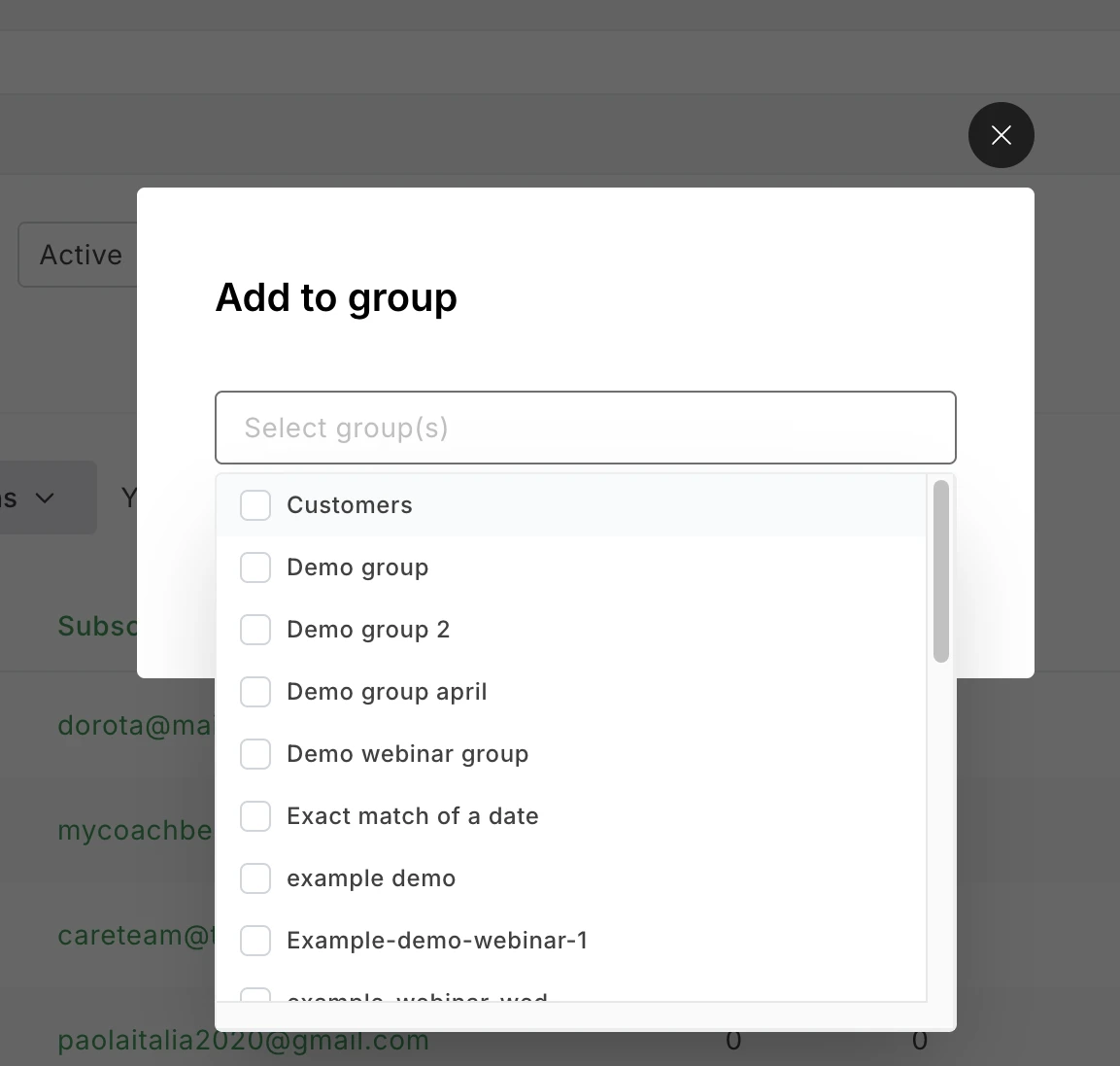
Task: Dismiss the dialog using the X icon
Action: (1001, 135)
